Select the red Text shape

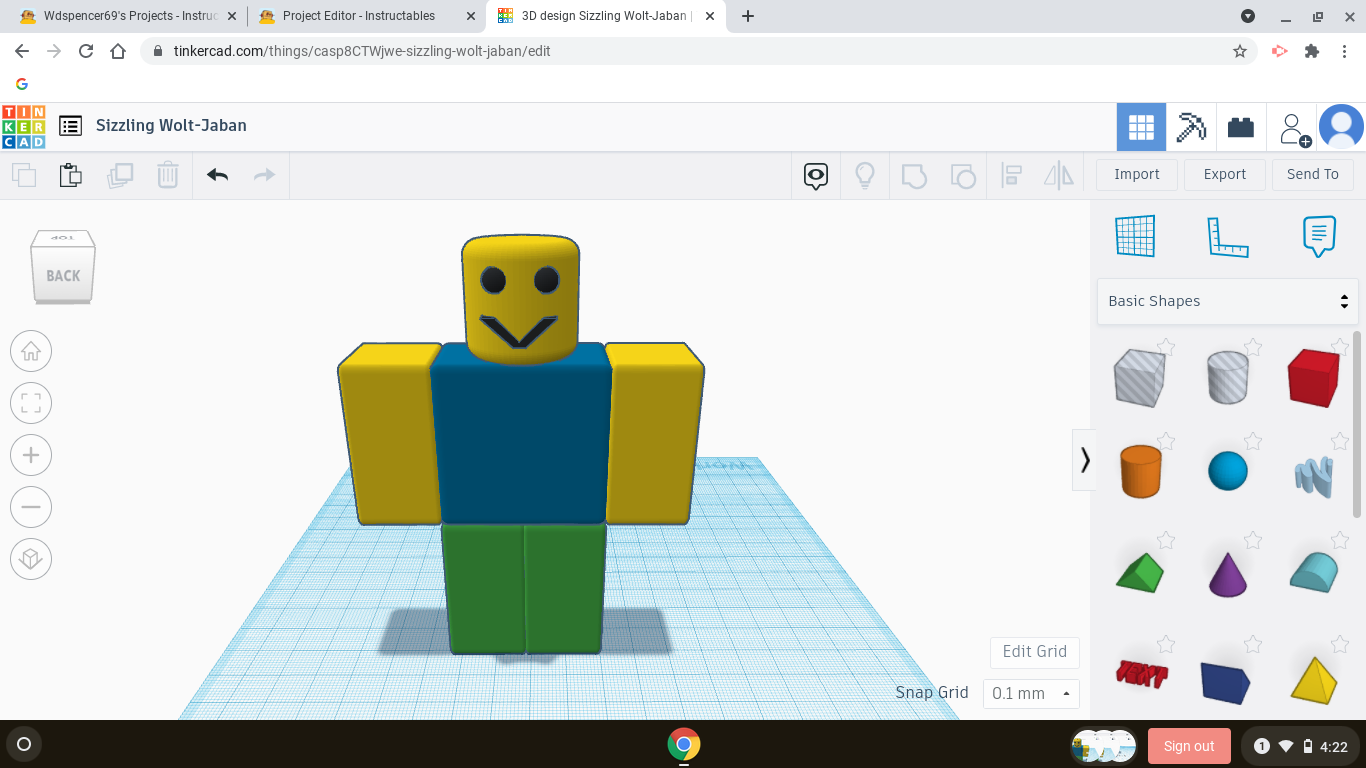point(1141,674)
